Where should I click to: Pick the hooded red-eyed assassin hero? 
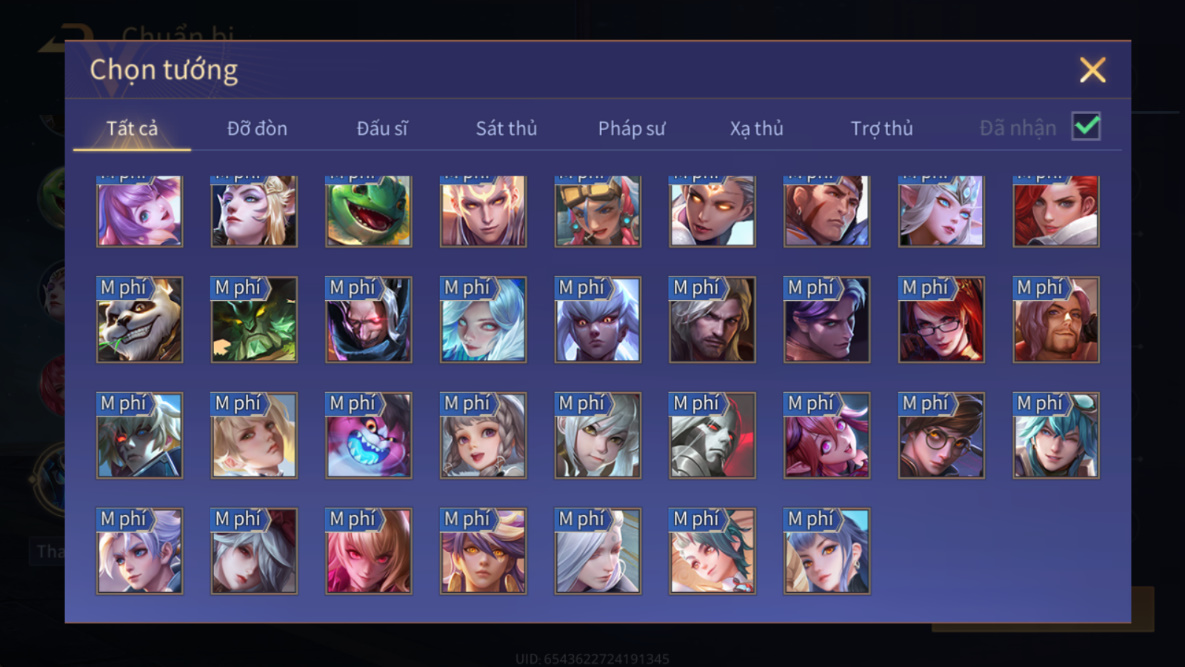pyautogui.click(x=369, y=320)
